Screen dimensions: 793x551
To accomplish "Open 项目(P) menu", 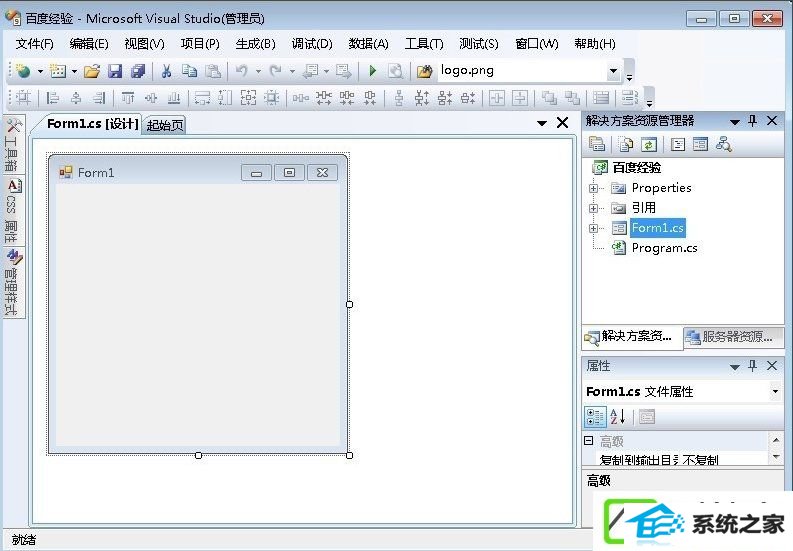I will pos(200,44).
